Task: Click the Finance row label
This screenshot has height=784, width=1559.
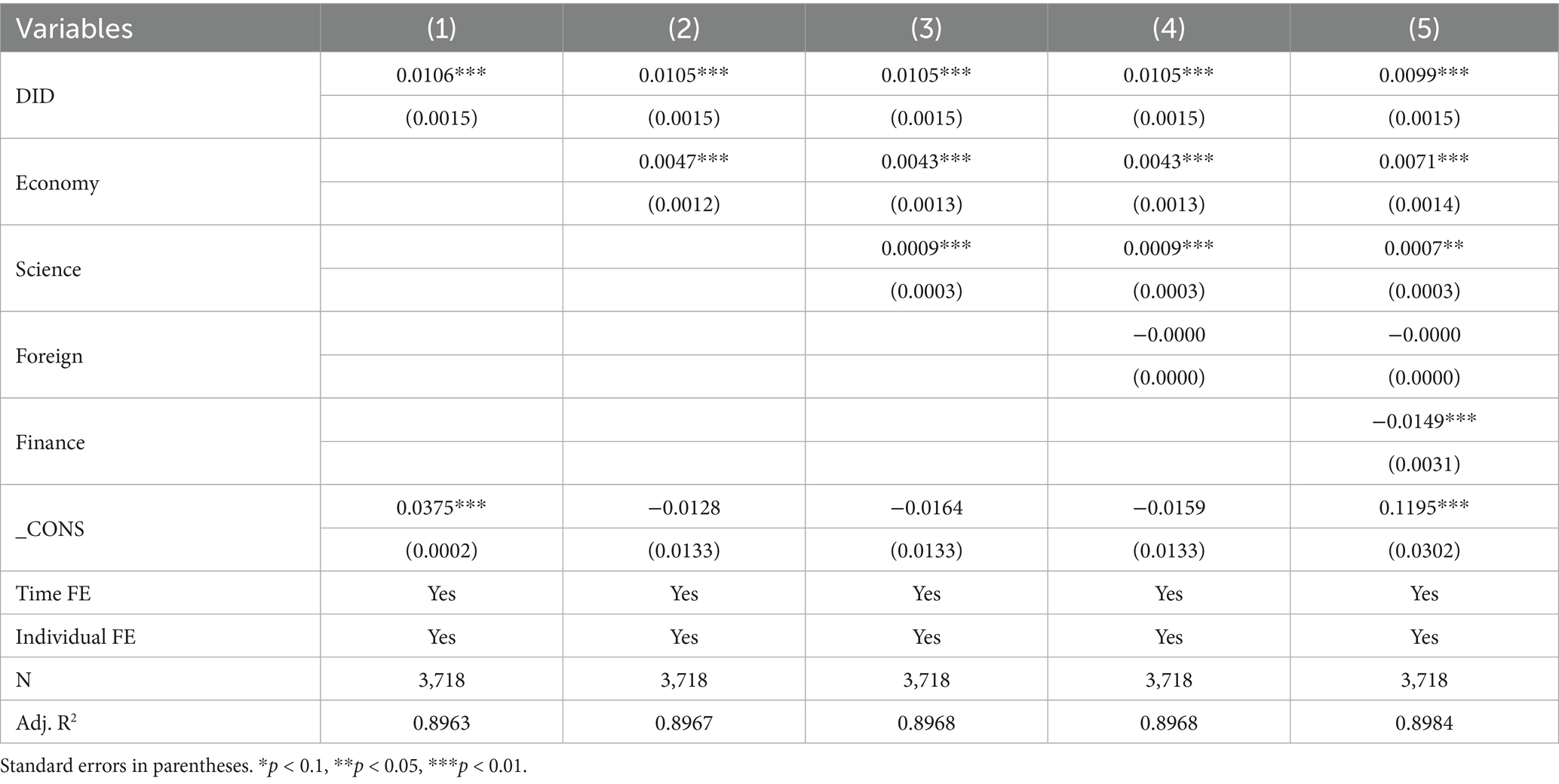Action: tap(50, 443)
